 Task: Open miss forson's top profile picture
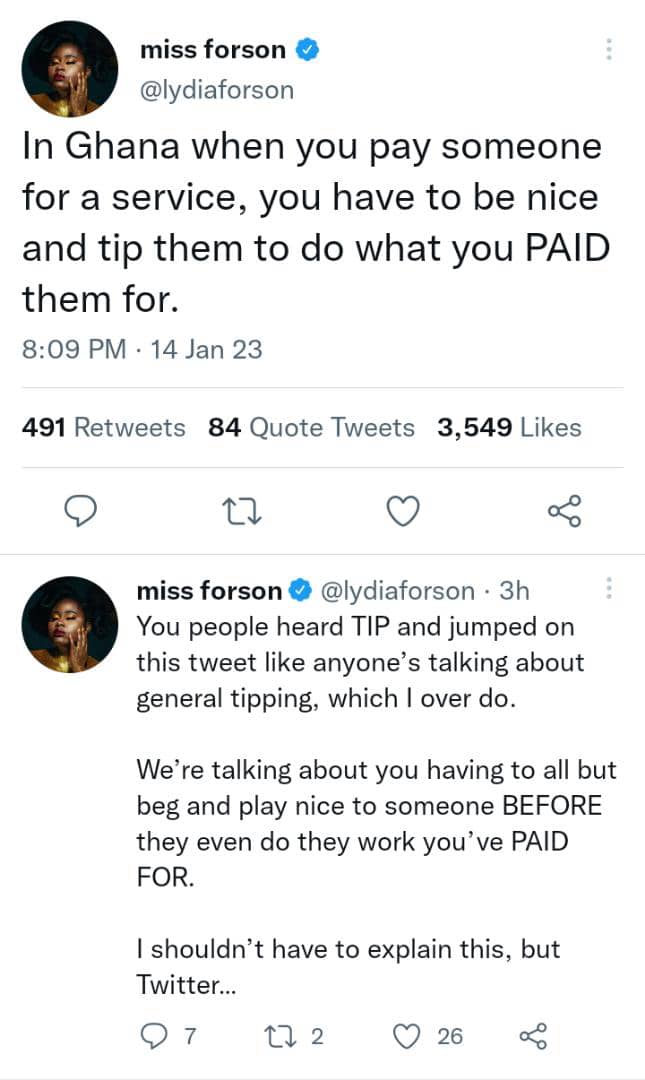pyautogui.click(x=70, y=69)
